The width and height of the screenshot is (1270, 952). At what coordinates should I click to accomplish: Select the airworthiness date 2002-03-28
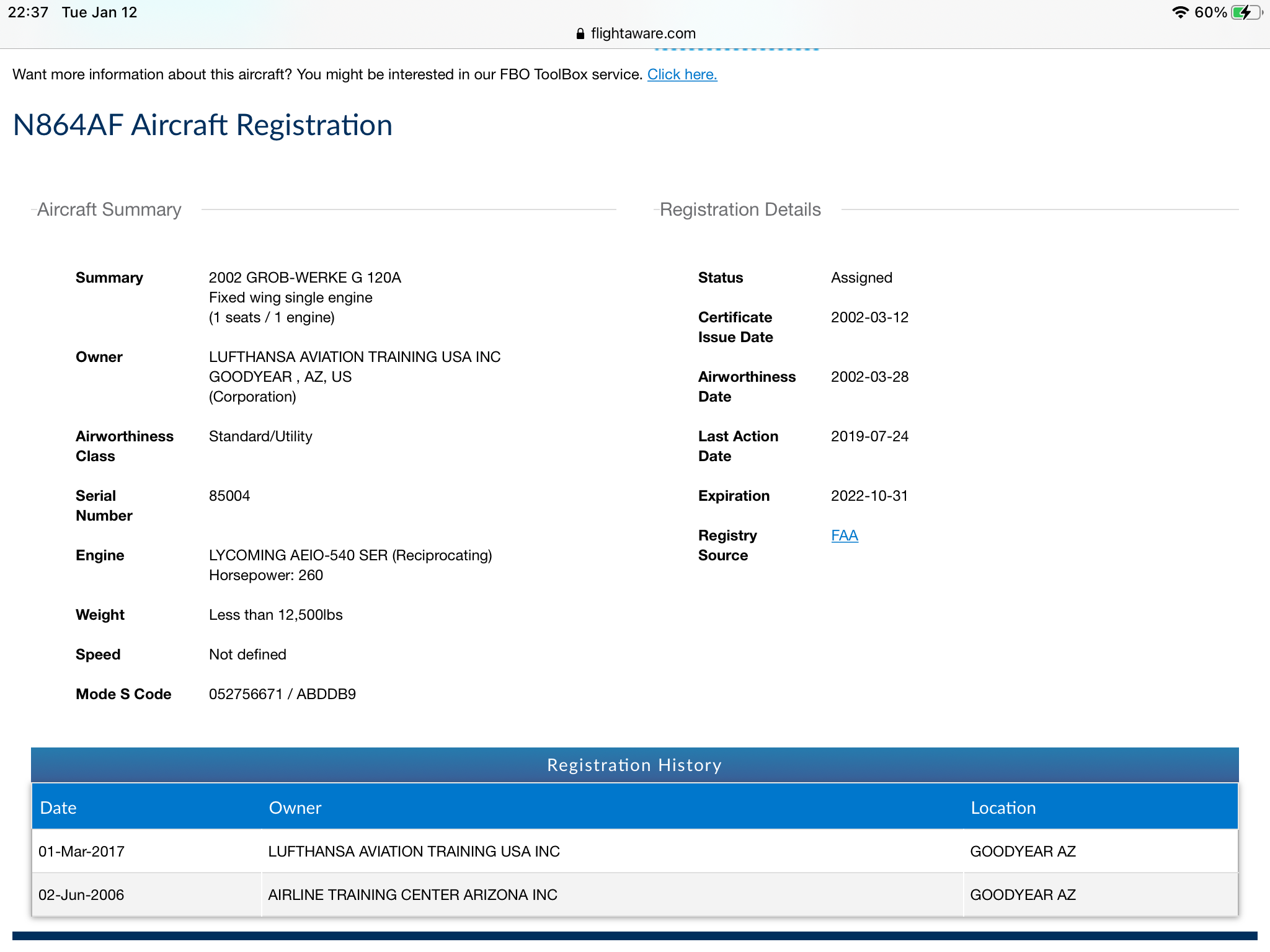[x=870, y=377]
